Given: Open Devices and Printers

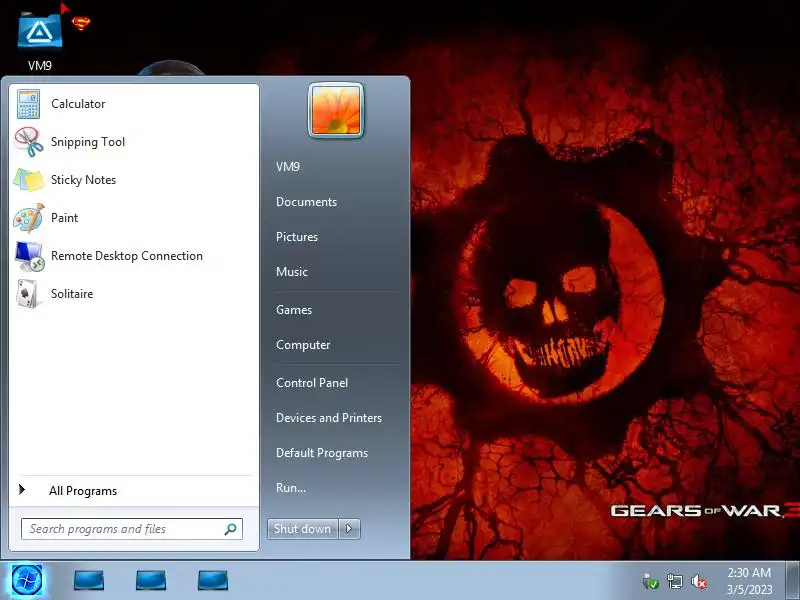Looking at the screenshot, I should (x=329, y=418).
